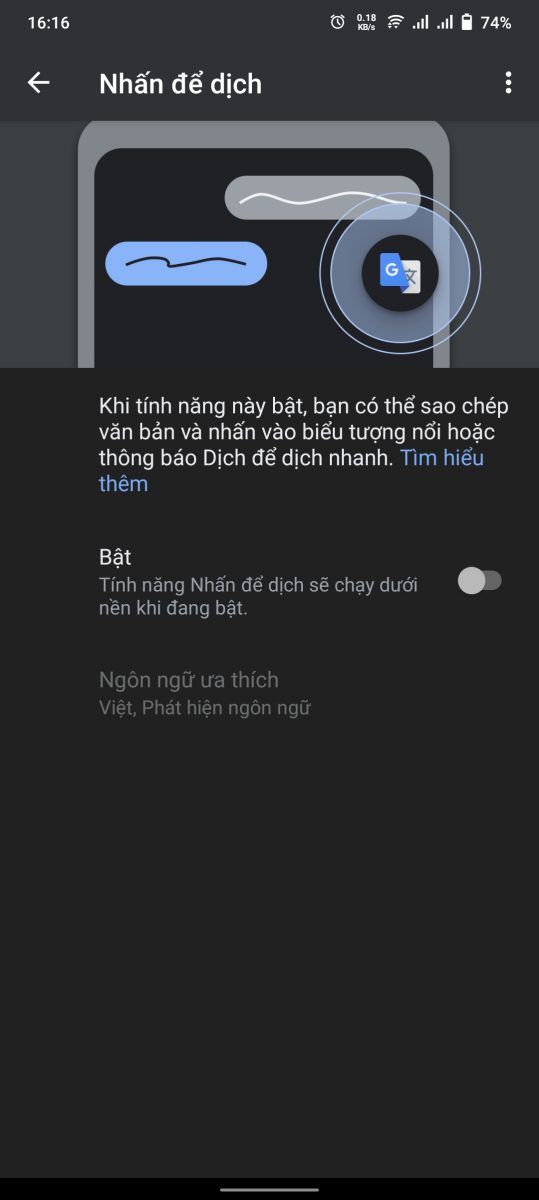Tap the floating Google Translate icon
Screen dimensions: 539x1200
400,273
